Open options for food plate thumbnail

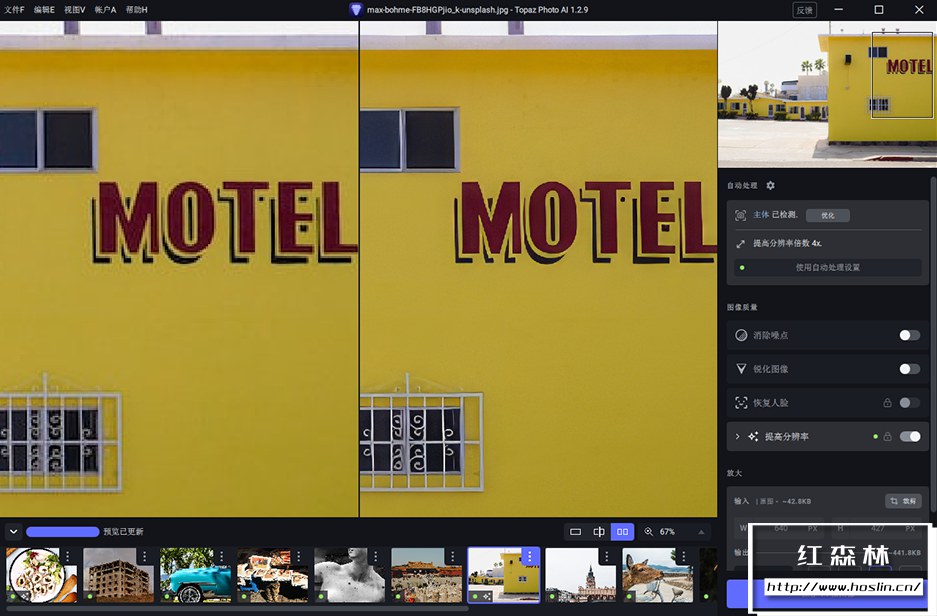68,557
